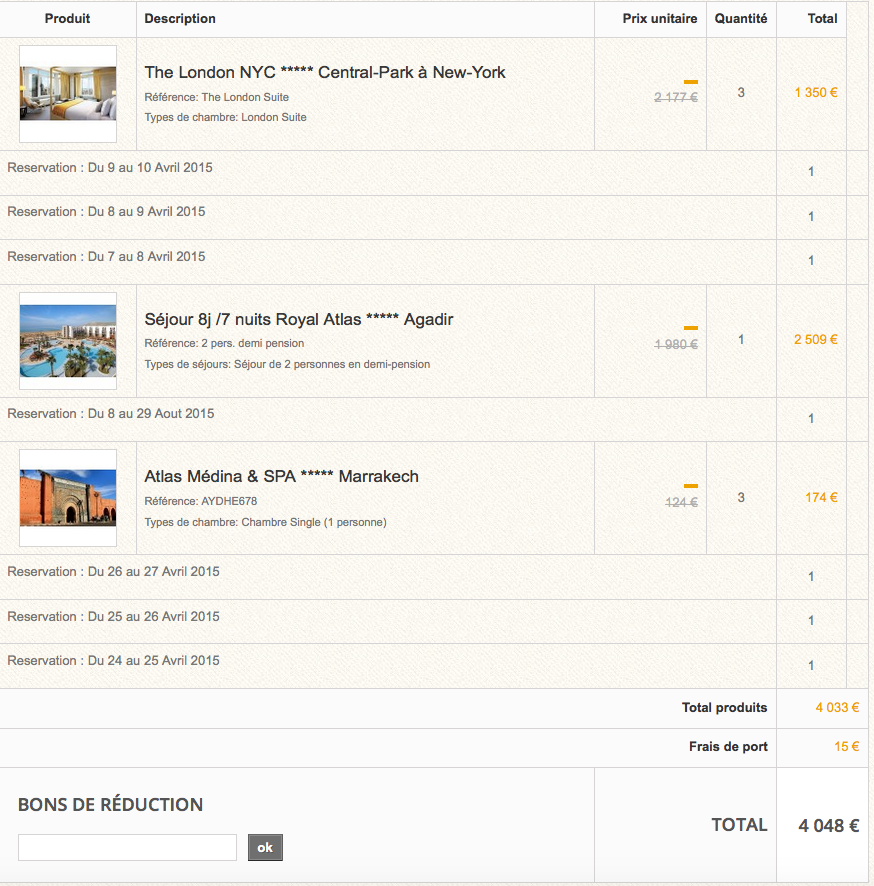Click the 1 350 € London total price
Viewport: 874px width, 886px height.
(x=816, y=93)
